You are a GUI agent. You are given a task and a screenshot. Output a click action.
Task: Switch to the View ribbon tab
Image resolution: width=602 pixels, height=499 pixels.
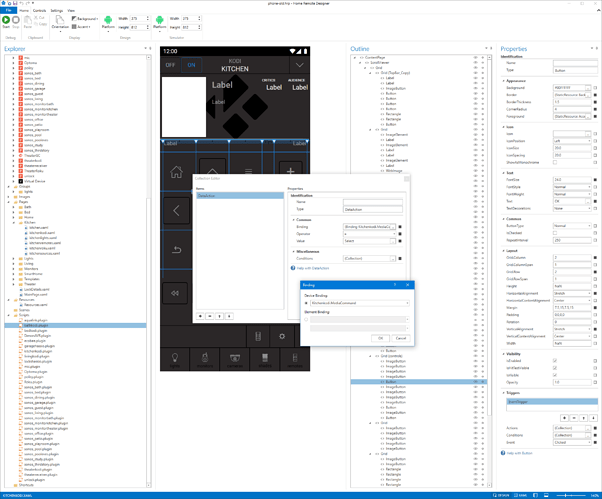point(71,10)
